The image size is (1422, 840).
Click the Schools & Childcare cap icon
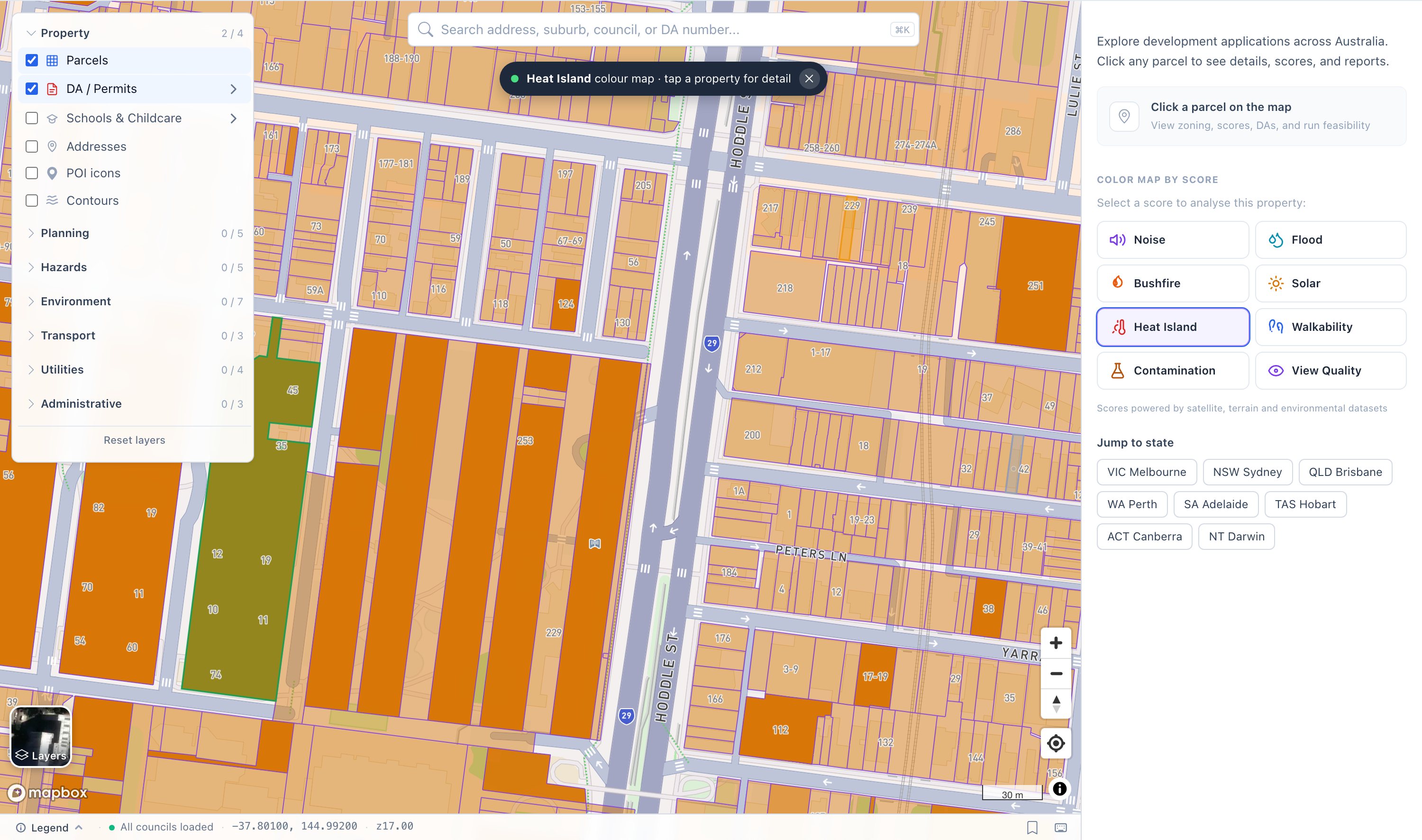[52, 119]
